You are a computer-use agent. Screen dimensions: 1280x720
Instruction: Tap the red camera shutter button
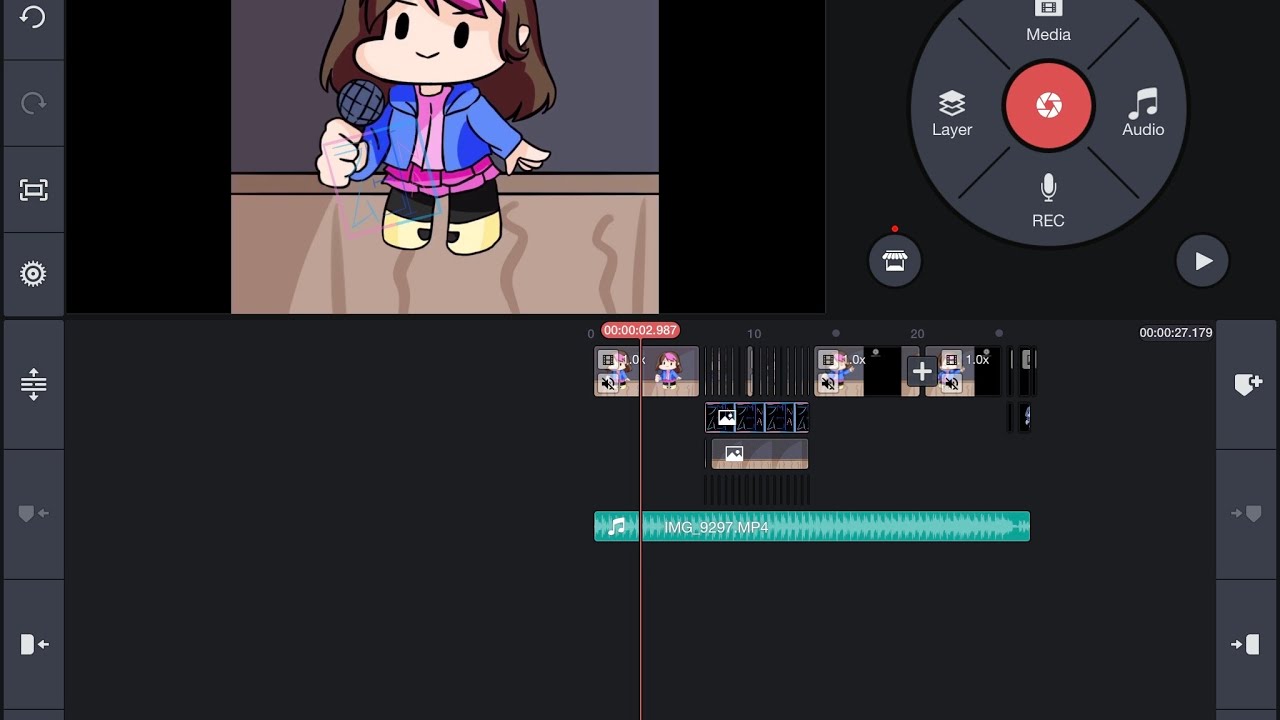(x=1048, y=105)
